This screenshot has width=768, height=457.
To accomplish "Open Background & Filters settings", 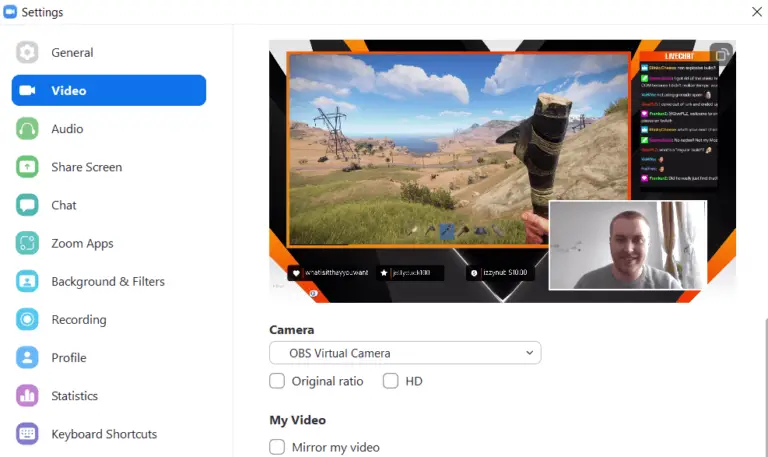I will [x=109, y=282].
